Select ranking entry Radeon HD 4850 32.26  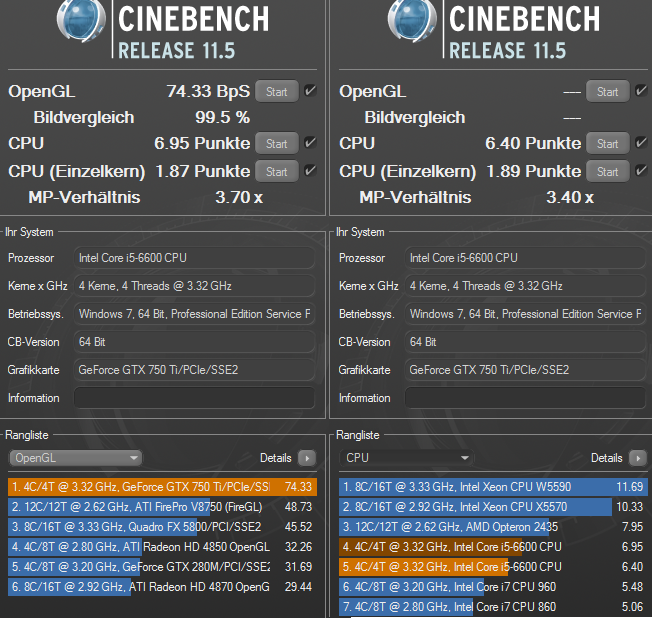[162, 547]
